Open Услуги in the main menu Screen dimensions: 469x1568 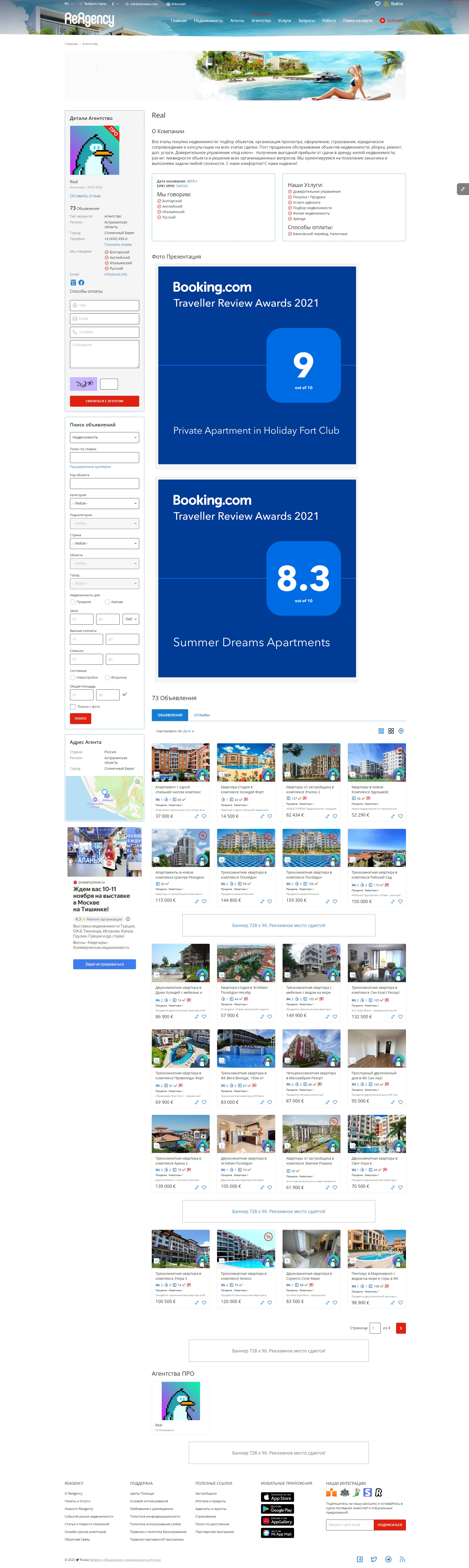285,21
